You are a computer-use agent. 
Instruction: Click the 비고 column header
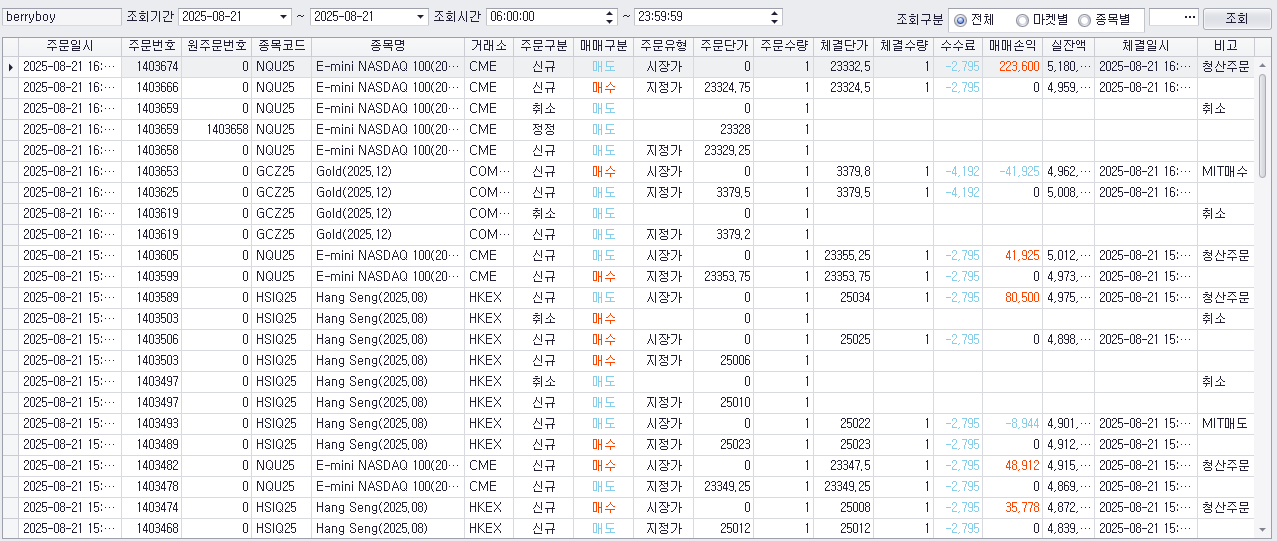[1225, 46]
